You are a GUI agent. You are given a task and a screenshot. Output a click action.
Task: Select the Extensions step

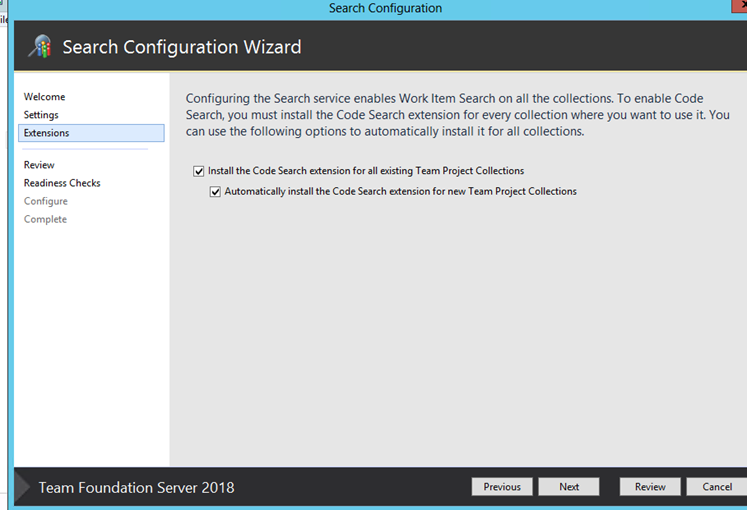[x=91, y=133]
